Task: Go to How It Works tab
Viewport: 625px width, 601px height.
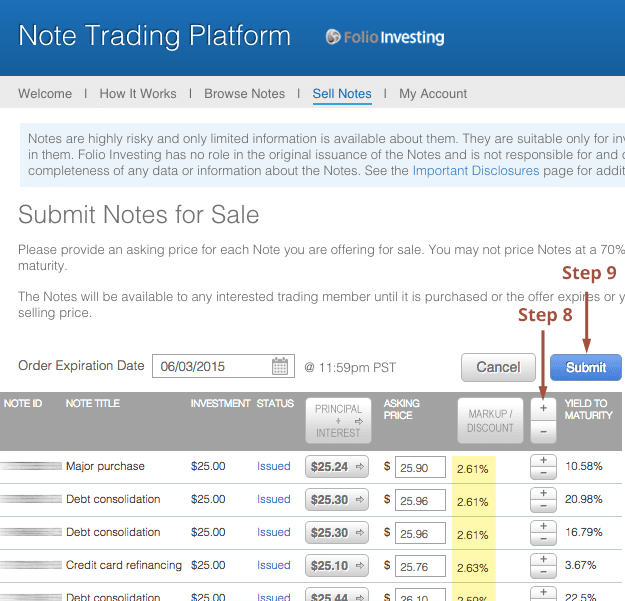Action: 138,94
